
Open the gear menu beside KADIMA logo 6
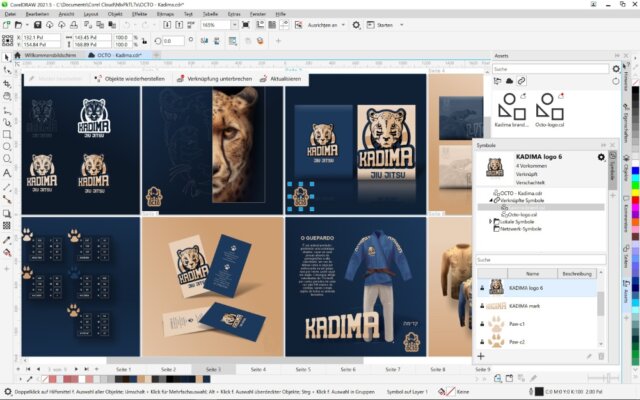coord(601,157)
